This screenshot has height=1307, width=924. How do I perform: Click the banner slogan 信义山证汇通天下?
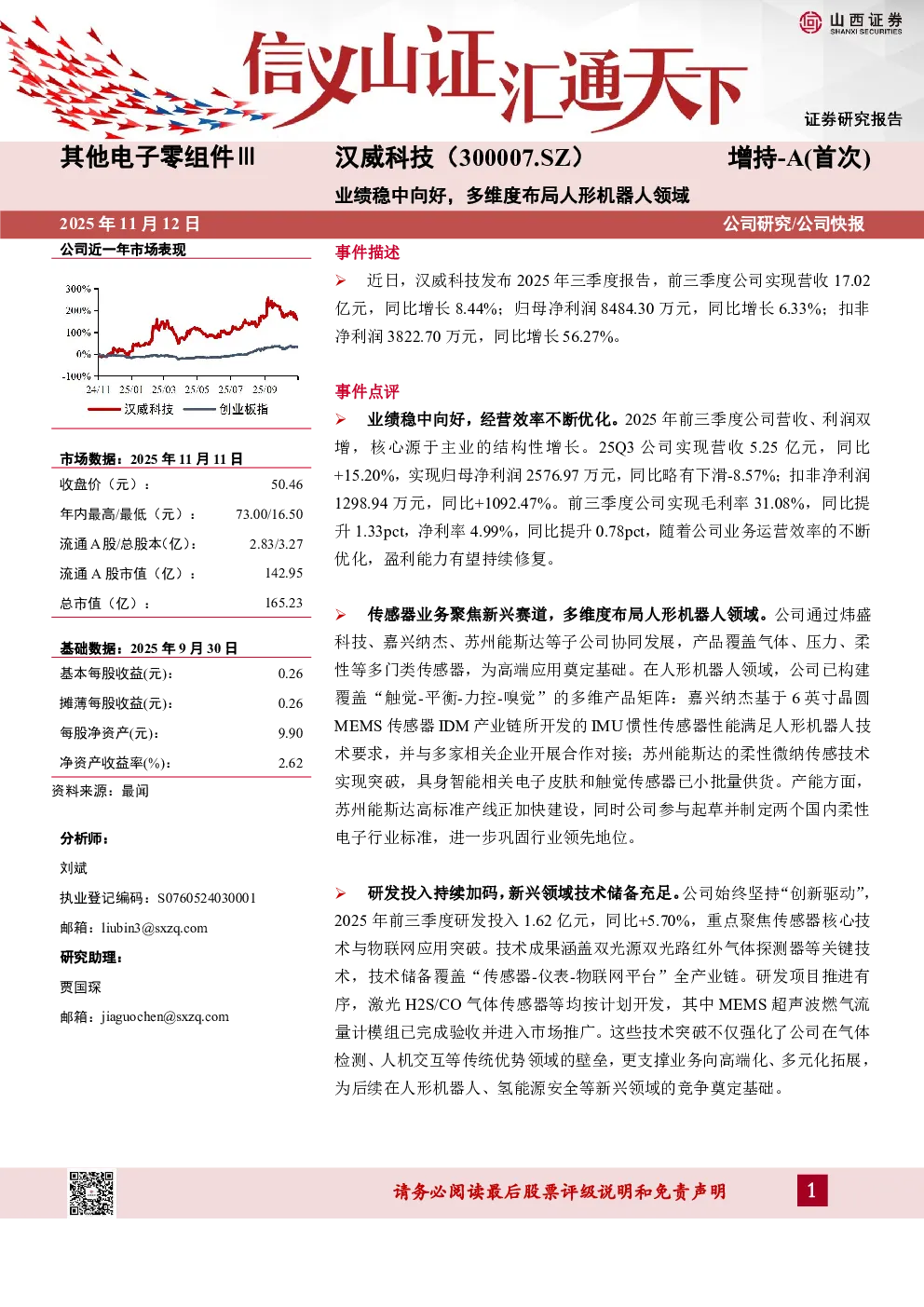494,79
